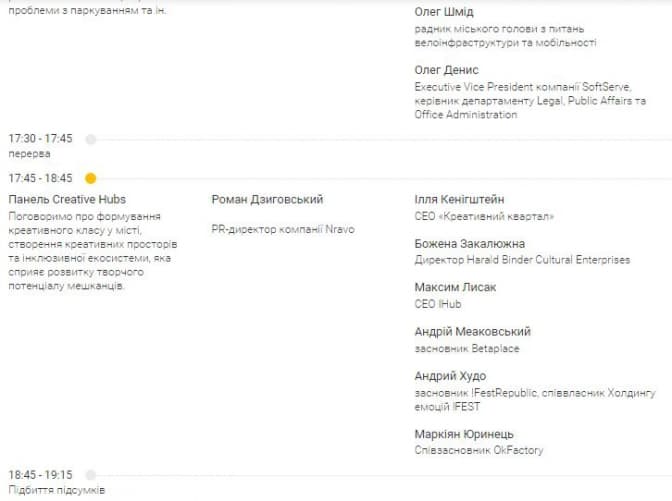The width and height of the screenshot is (672, 501).
Task: Click the gray timeline dot at 18:45 - 19:15
Action: pos(91,474)
